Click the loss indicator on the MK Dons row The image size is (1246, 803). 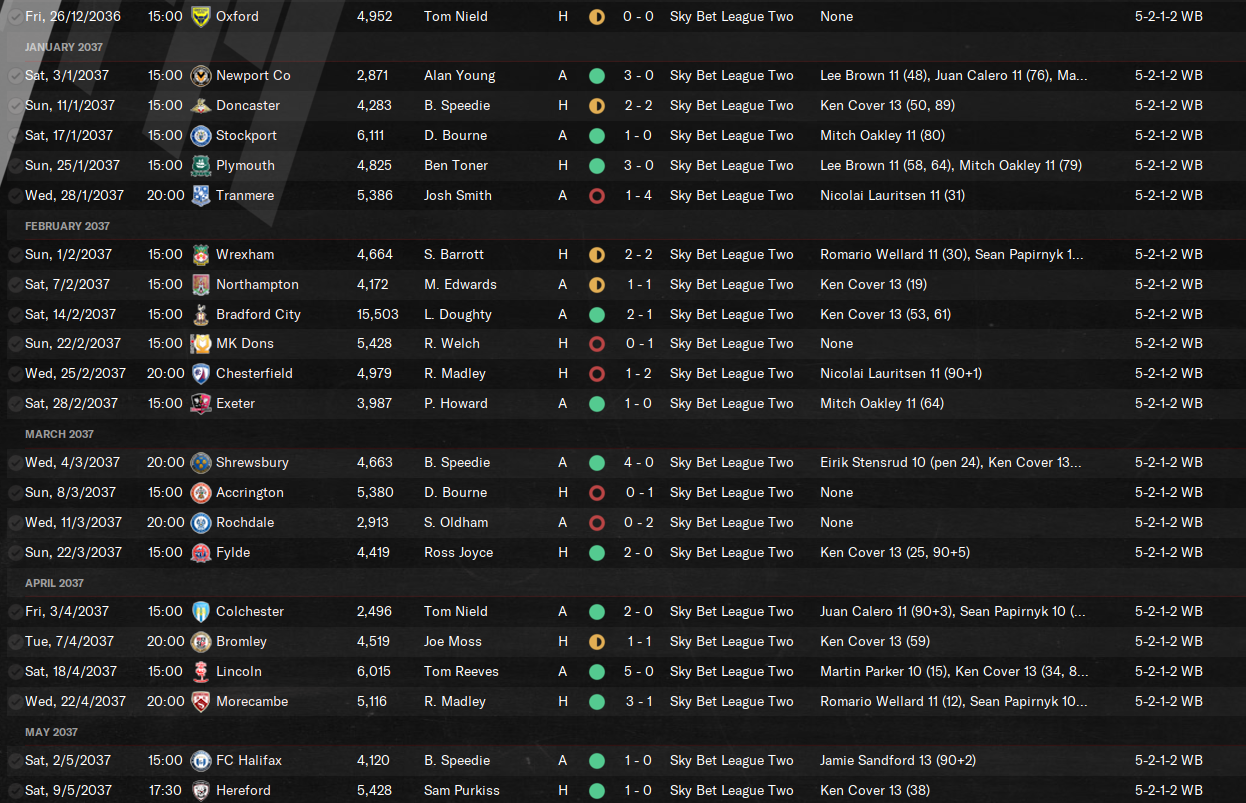click(x=597, y=344)
